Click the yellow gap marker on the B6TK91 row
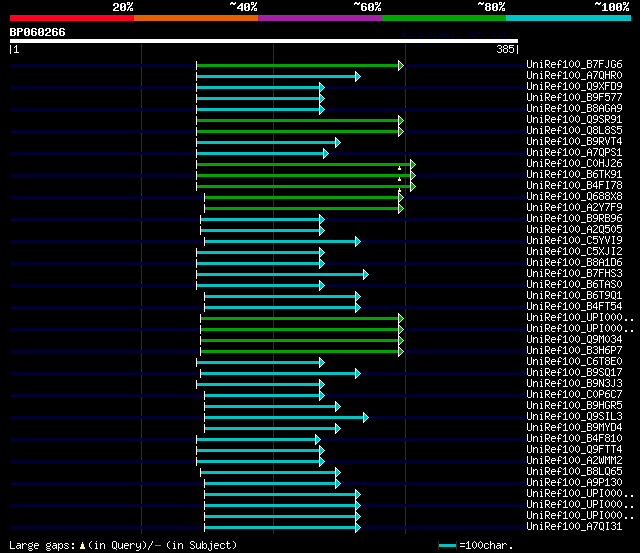640x553 pixels. [x=400, y=179]
